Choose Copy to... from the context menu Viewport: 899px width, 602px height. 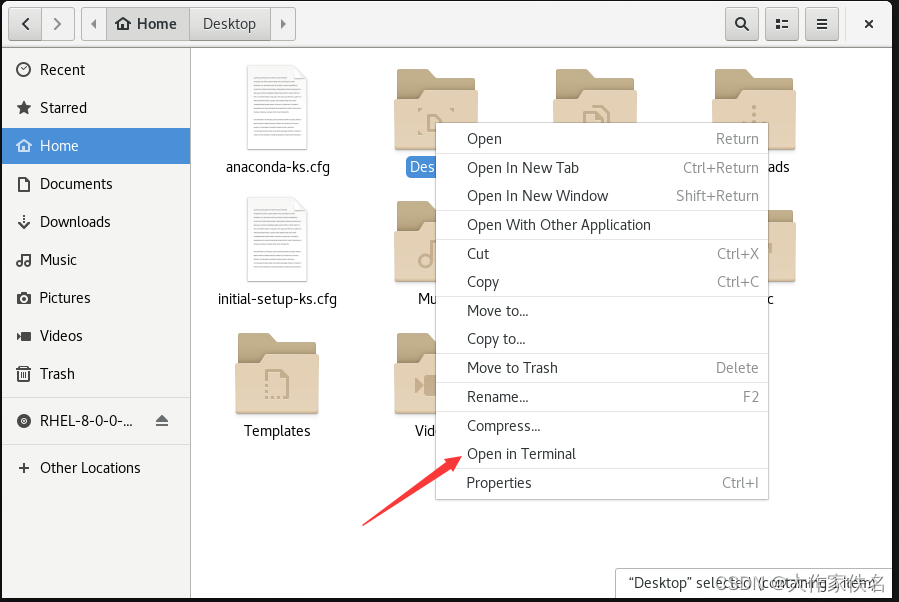(602, 339)
